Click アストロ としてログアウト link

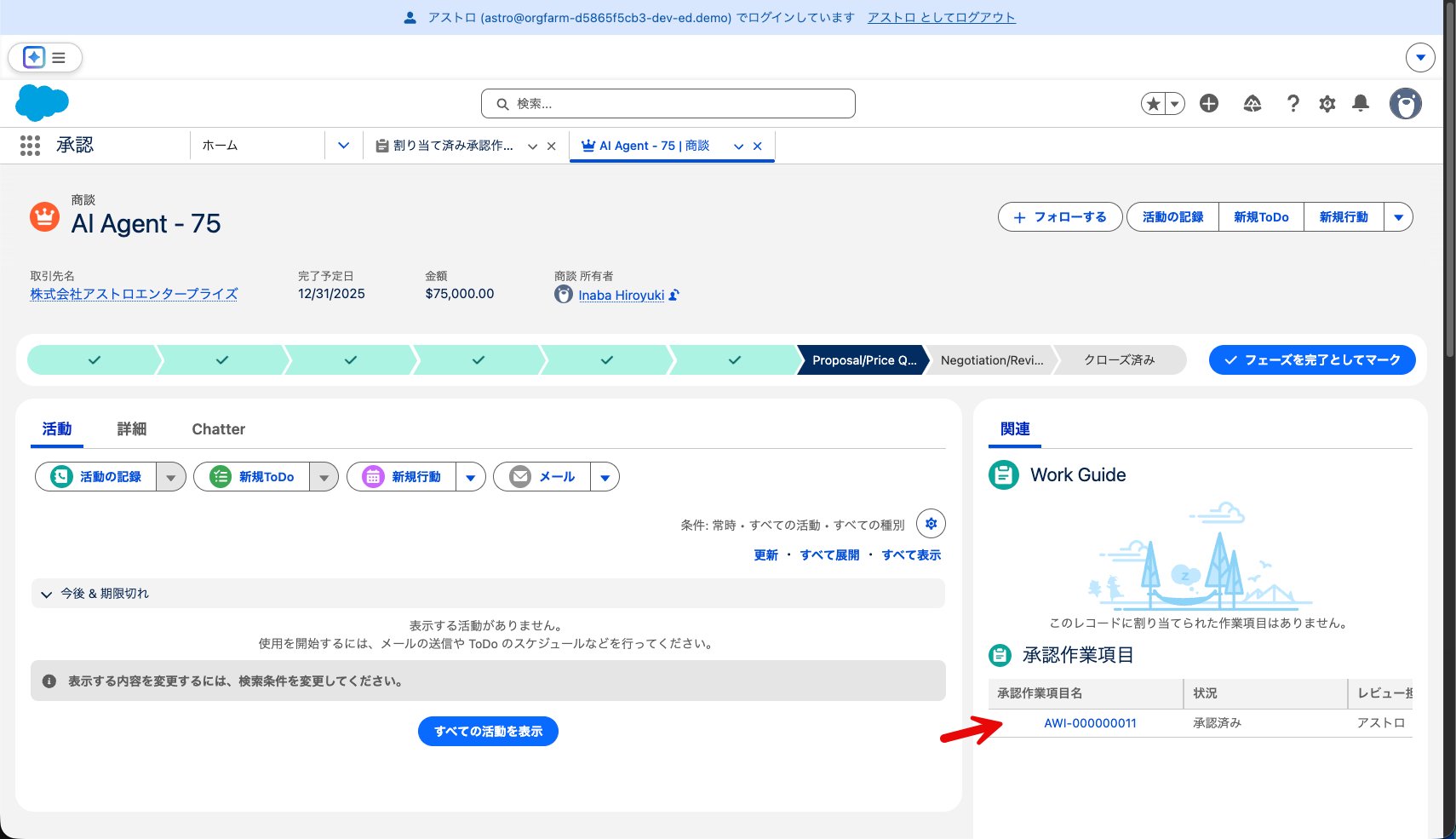(x=942, y=17)
